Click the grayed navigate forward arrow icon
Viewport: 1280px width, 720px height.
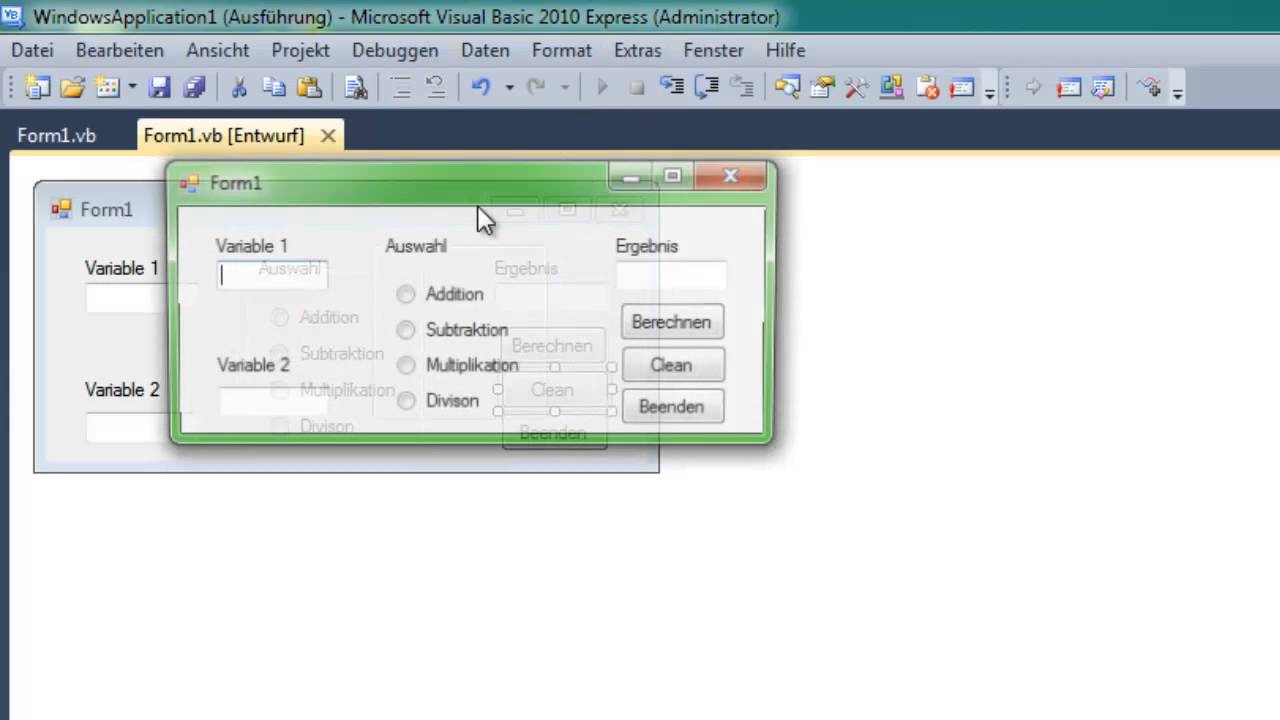click(1034, 87)
